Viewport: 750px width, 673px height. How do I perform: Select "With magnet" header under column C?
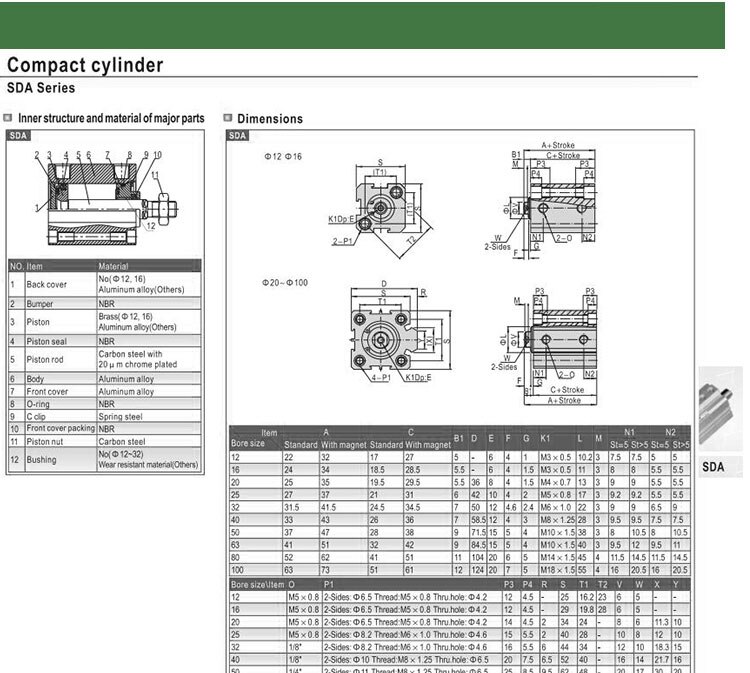tap(428, 445)
